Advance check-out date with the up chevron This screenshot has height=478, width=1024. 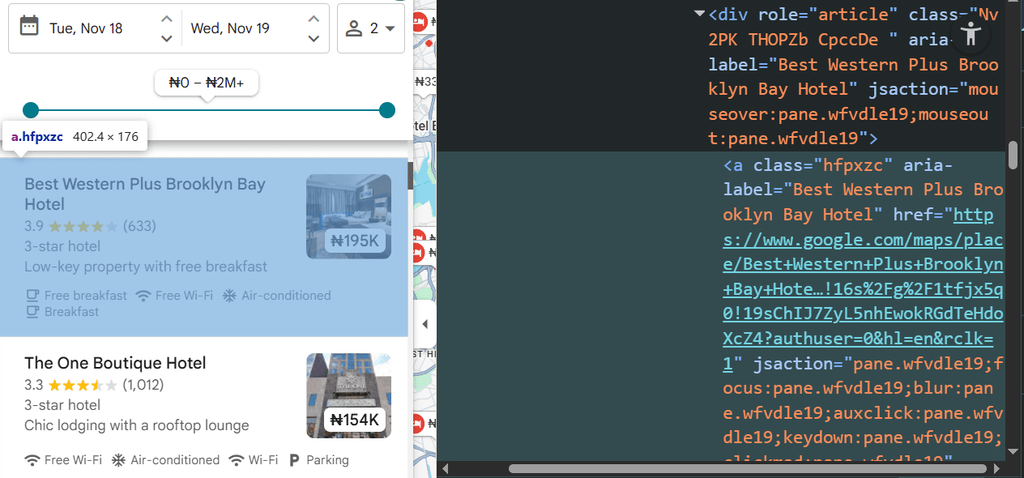313,18
